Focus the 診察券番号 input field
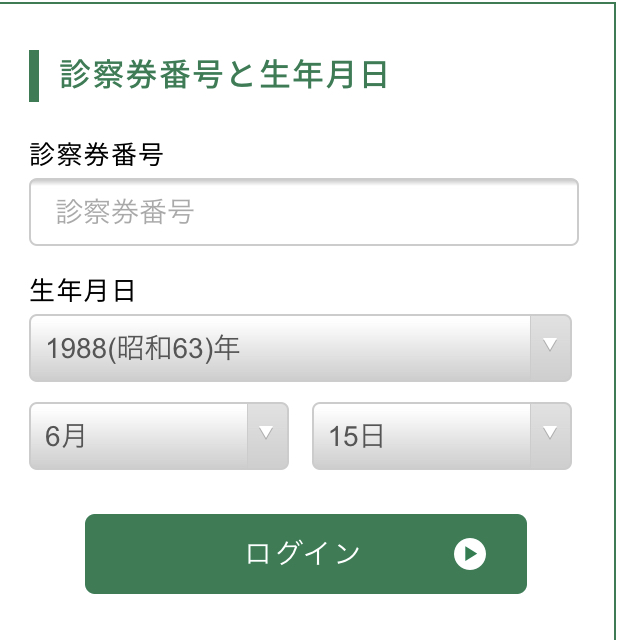The image size is (619, 640). coord(304,212)
